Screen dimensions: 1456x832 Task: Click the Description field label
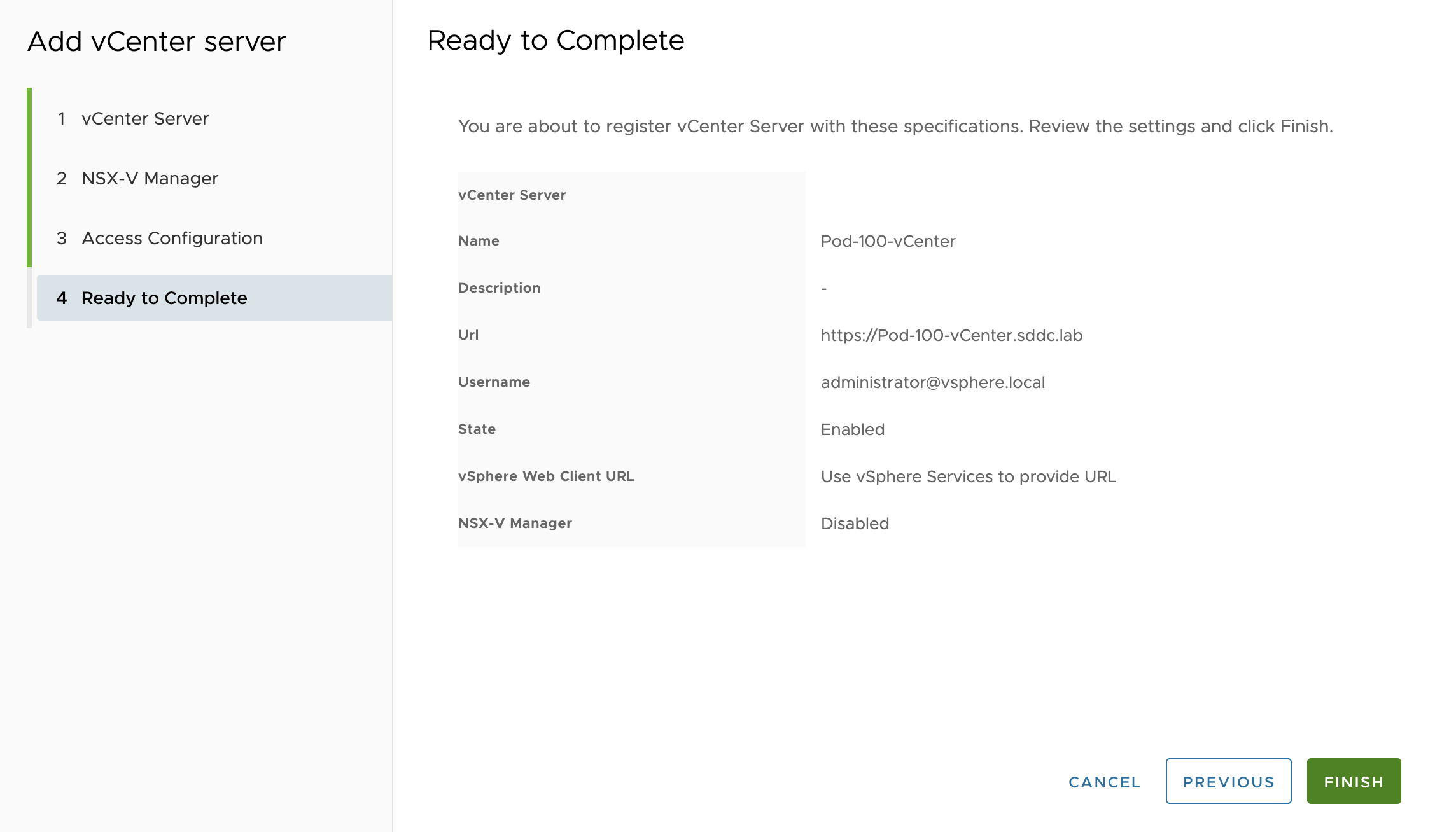click(499, 288)
